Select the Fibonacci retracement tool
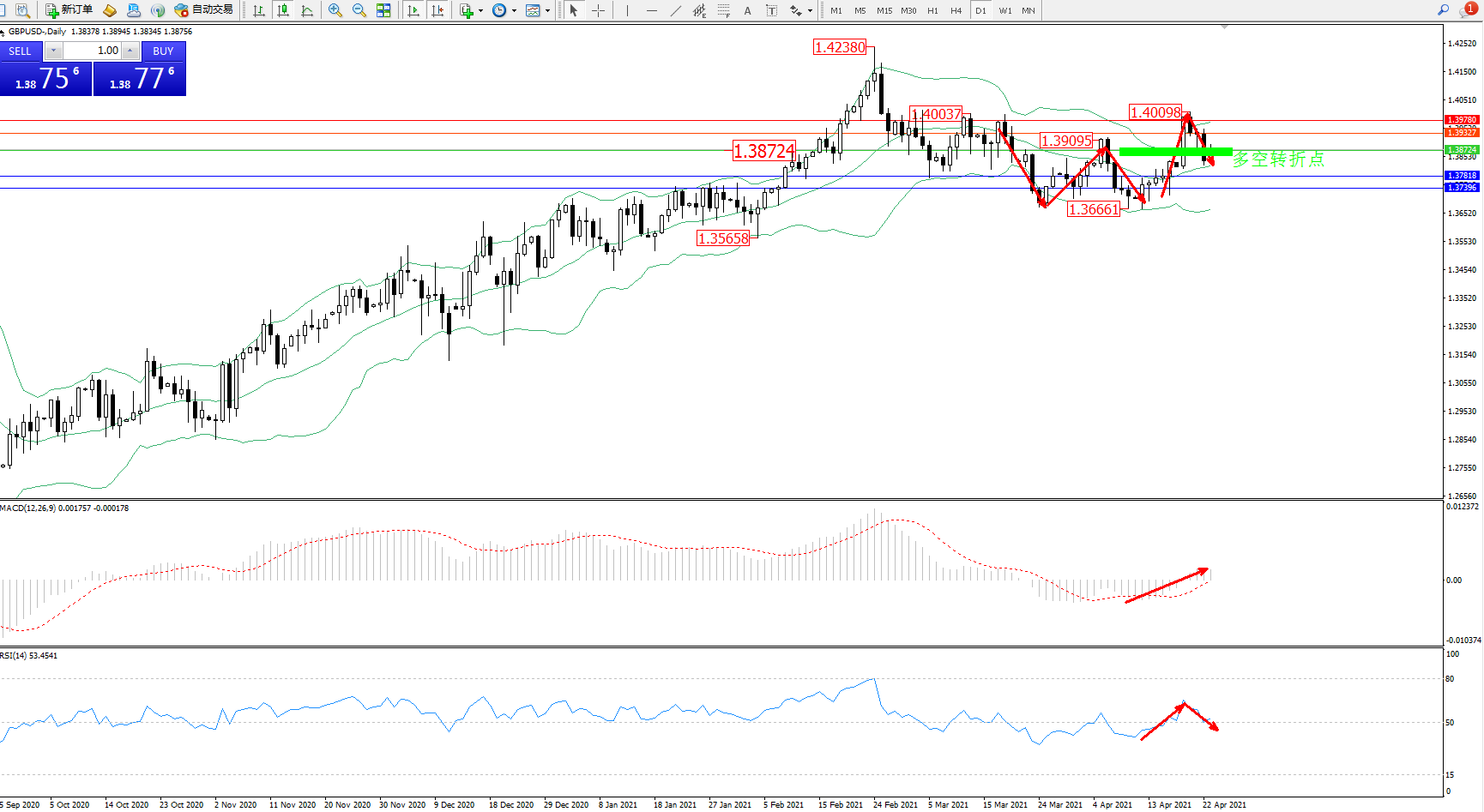Screen dimensions: 1484x812 [x=724, y=10]
